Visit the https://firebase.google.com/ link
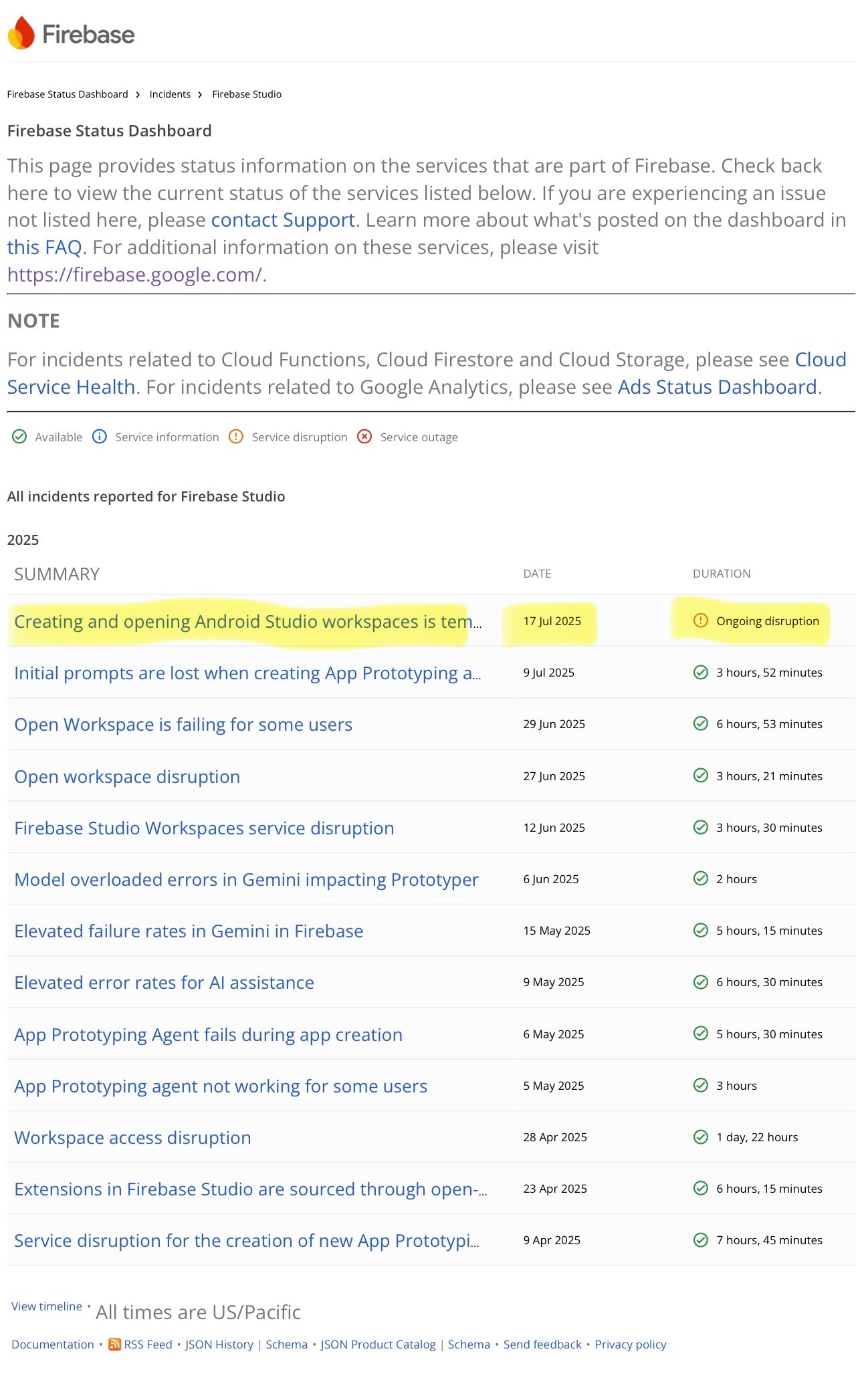The height and width of the screenshot is (1400, 862). (x=134, y=275)
